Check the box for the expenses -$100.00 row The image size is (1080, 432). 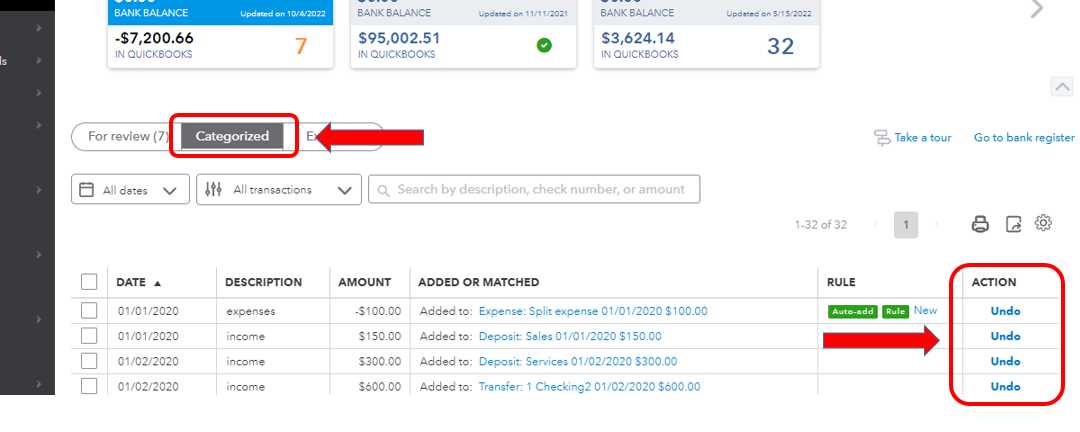click(89, 311)
